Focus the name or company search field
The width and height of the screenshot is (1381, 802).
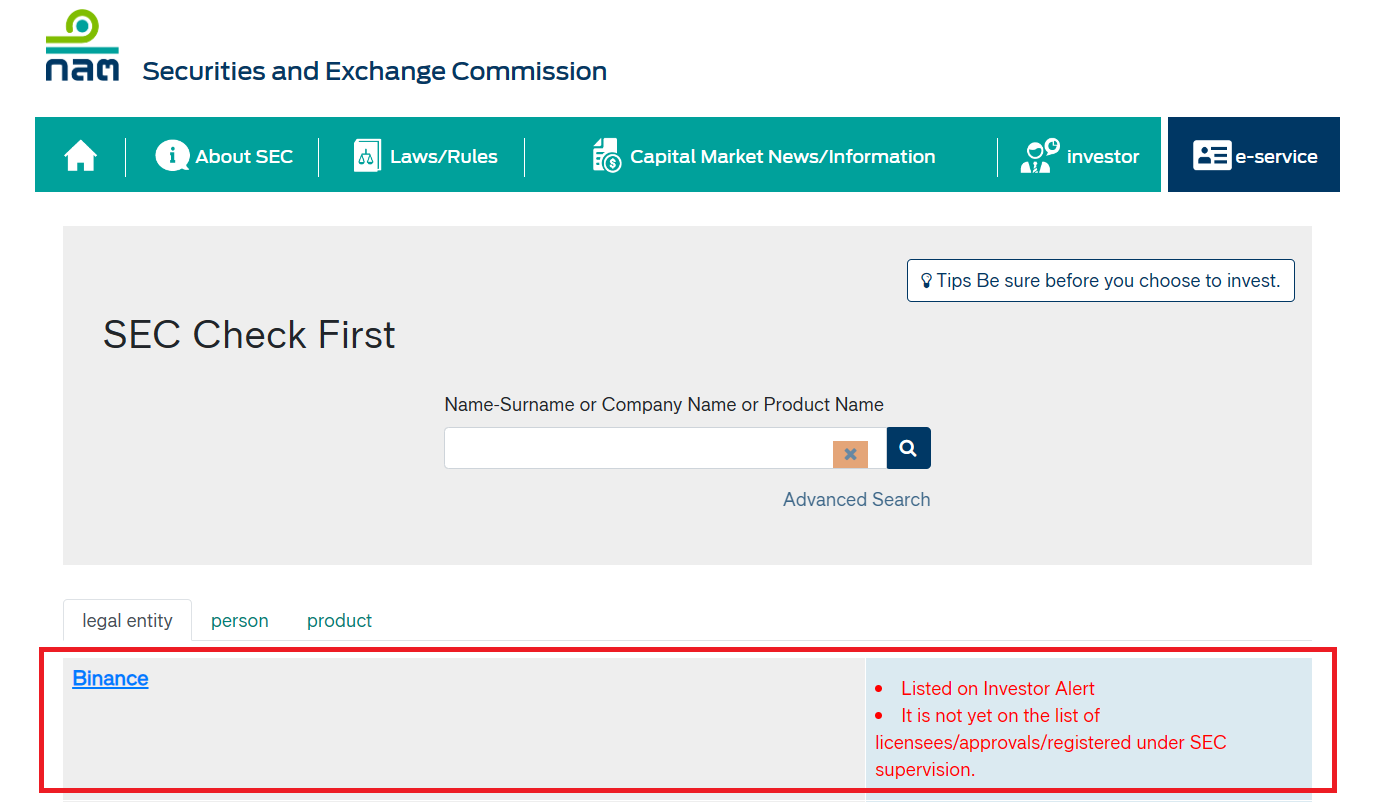click(x=638, y=449)
